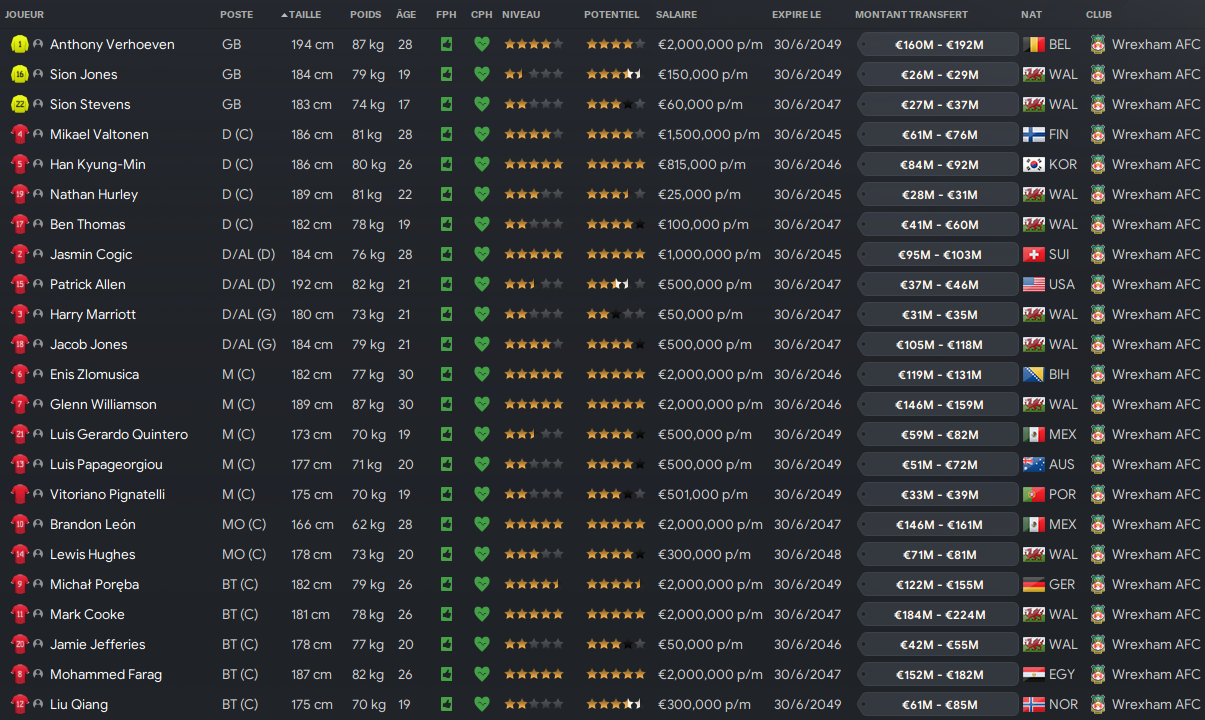Sort the list by the POIDS column
Viewport: 1205px width, 720px height.
tap(365, 15)
